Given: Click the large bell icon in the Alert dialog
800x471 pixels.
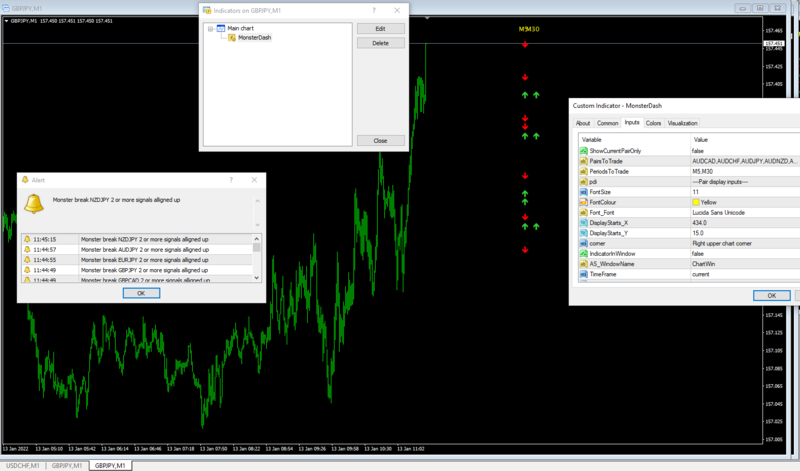Looking at the screenshot, I should pos(34,204).
